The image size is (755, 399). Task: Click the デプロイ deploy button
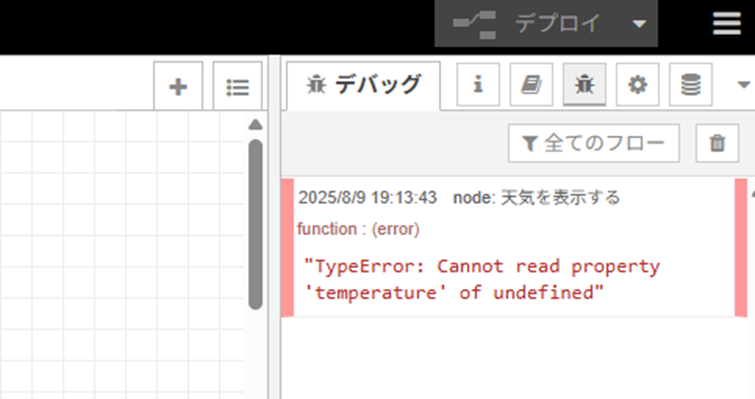(x=528, y=23)
